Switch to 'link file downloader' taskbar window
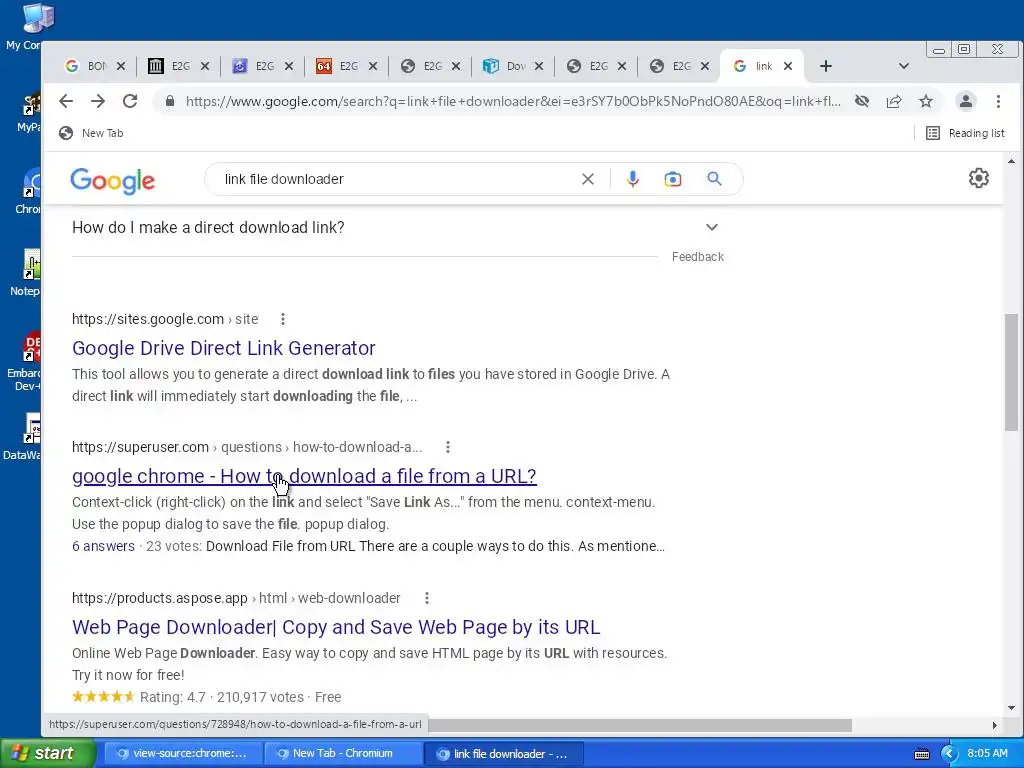This screenshot has width=1024, height=768. click(x=504, y=753)
